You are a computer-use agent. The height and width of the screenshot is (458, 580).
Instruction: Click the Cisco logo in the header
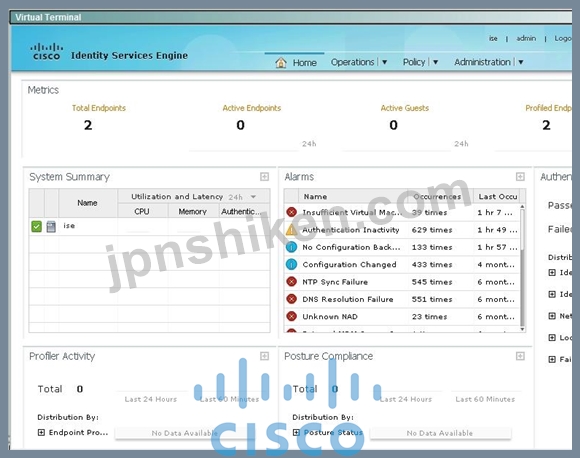(46, 52)
